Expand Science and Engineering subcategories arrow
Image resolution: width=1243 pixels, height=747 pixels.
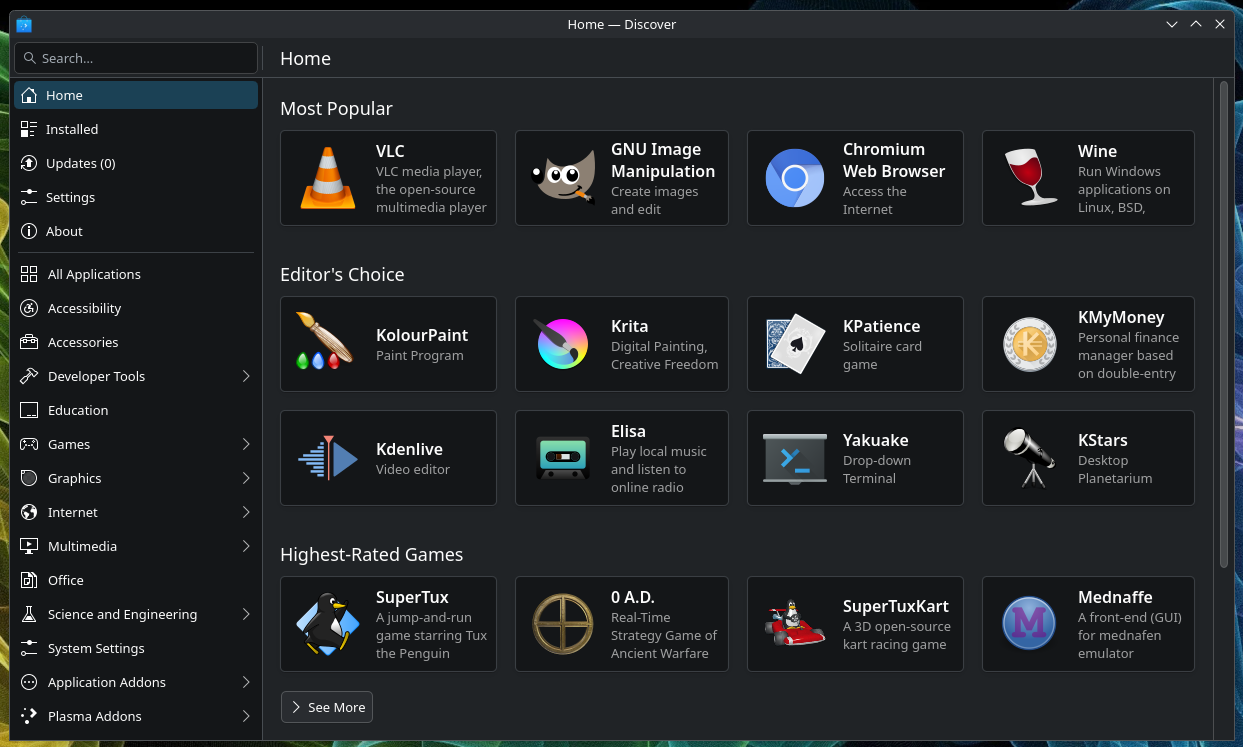[246, 614]
